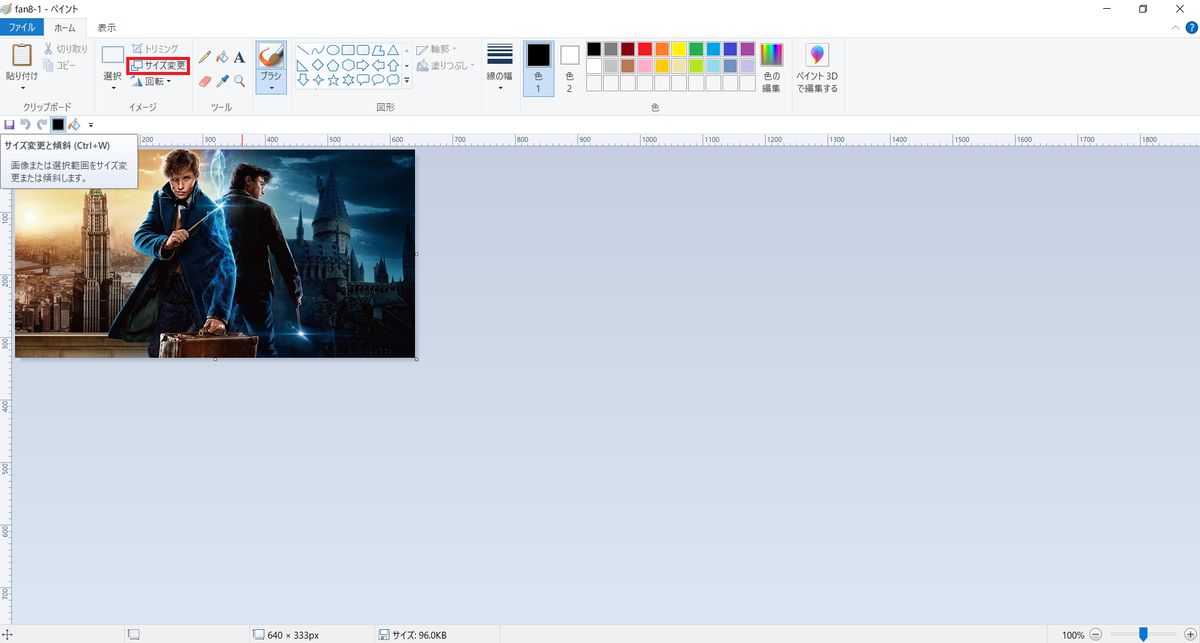Choose the cloud callout shape
Screen dimensions: 1200x643
coord(393,80)
